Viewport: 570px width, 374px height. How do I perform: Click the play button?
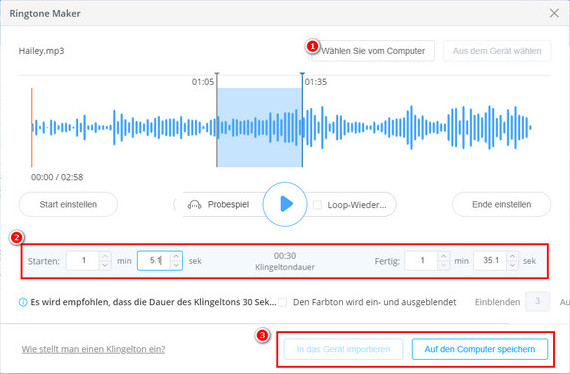click(x=285, y=204)
